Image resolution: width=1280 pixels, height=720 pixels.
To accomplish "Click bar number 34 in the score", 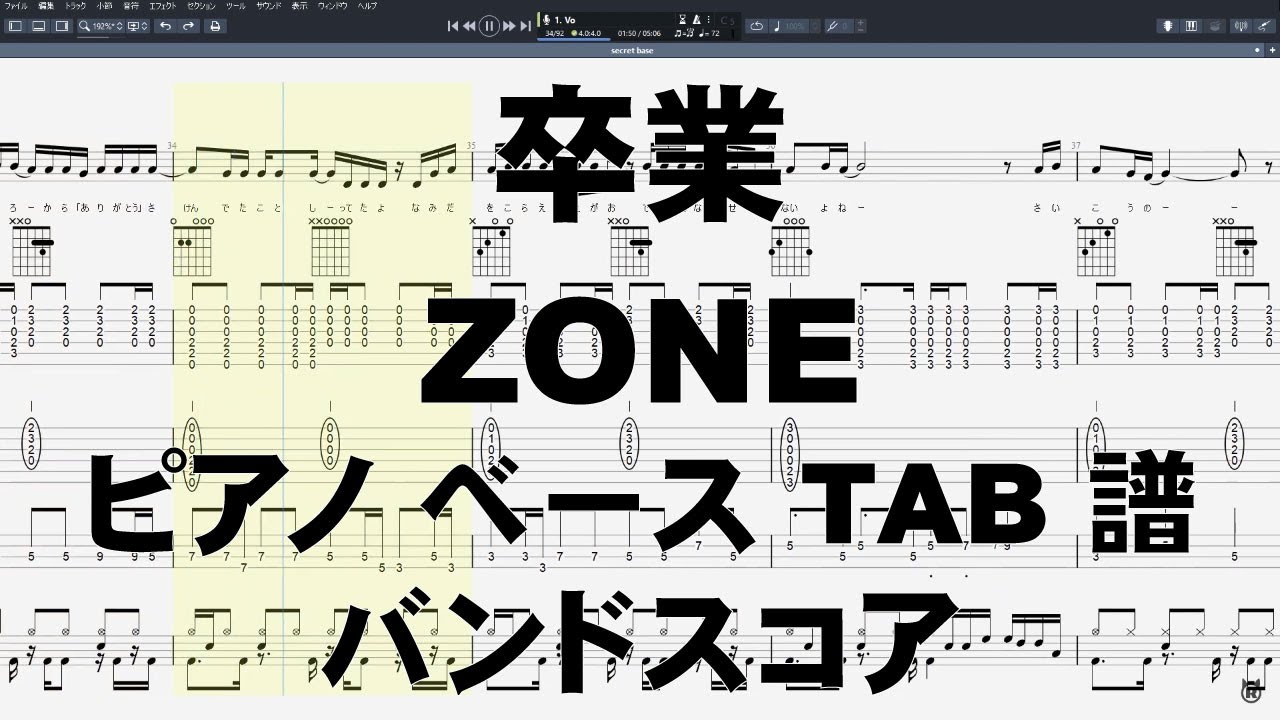I will 172,145.
